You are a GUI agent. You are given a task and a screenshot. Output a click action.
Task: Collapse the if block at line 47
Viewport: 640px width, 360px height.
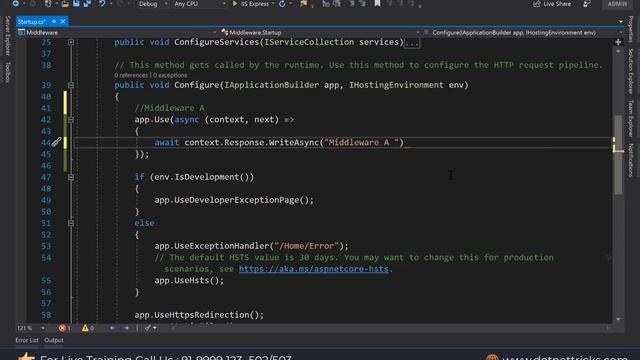pos(71,177)
